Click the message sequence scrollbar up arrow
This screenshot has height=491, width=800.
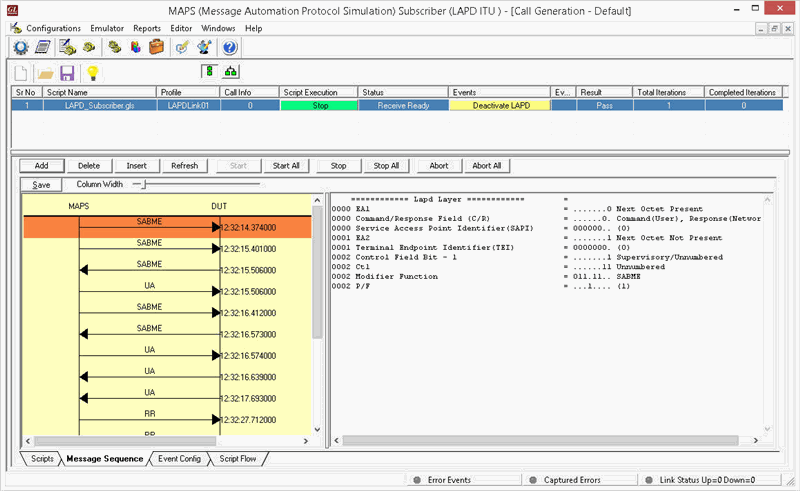click(317, 201)
